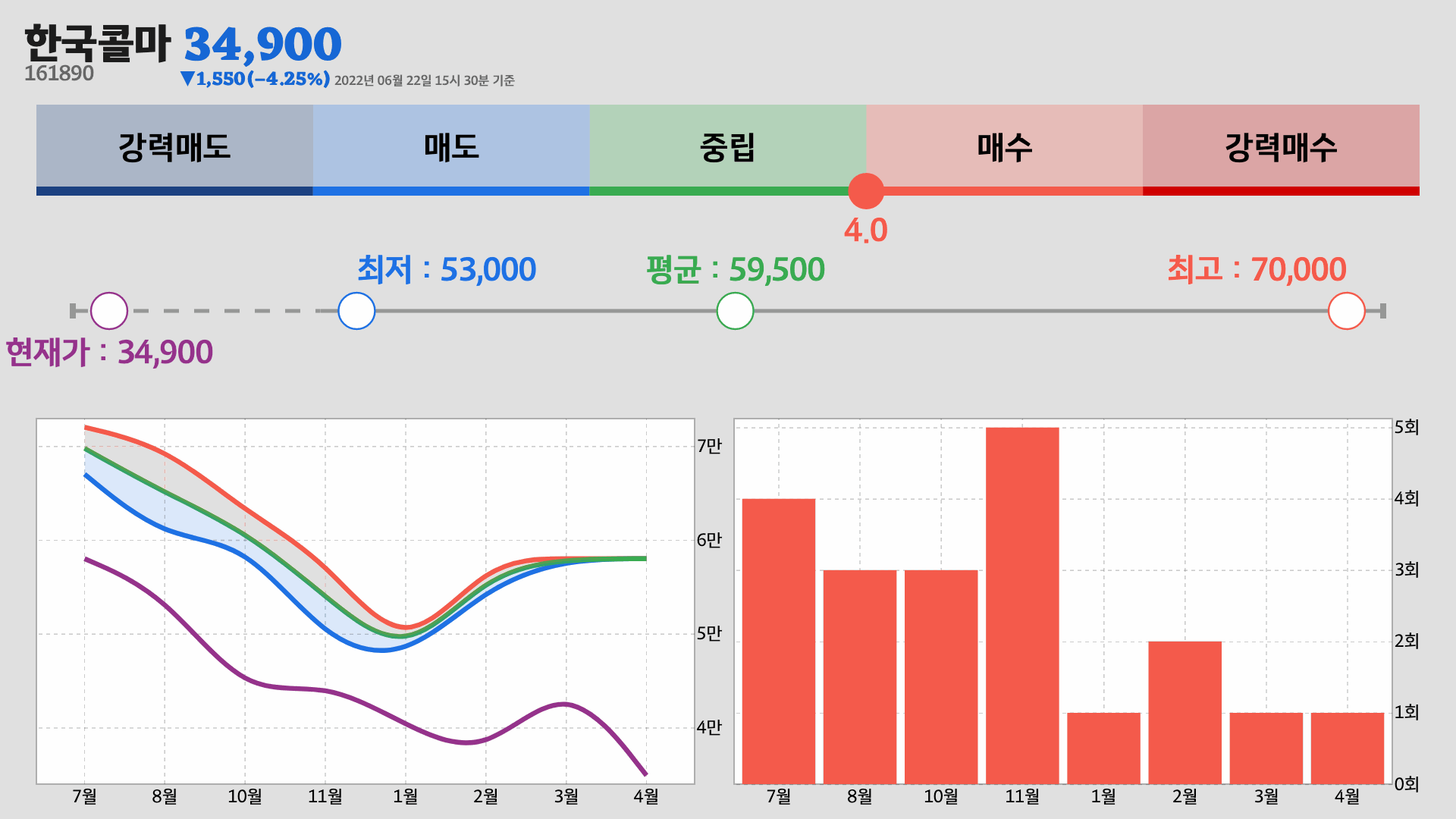Click the 4월 x-axis label under line chart
Screen dimensions: 1456x819
pyautogui.click(x=646, y=796)
